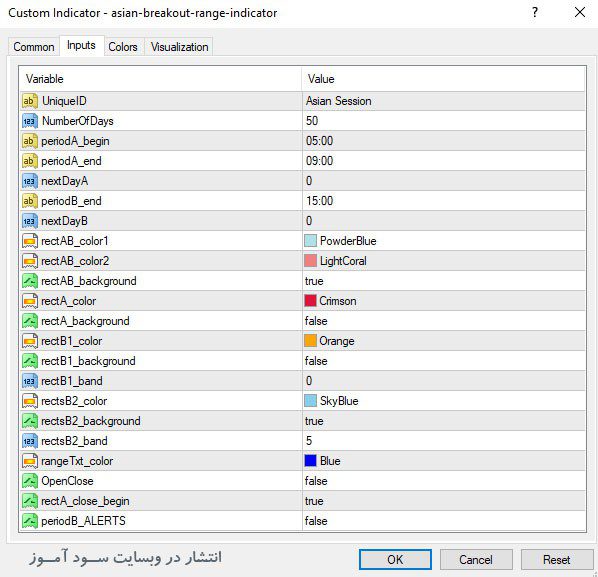Click the color icon beside rangeTxt_color
The height and width of the screenshot is (577, 598).
30,461
